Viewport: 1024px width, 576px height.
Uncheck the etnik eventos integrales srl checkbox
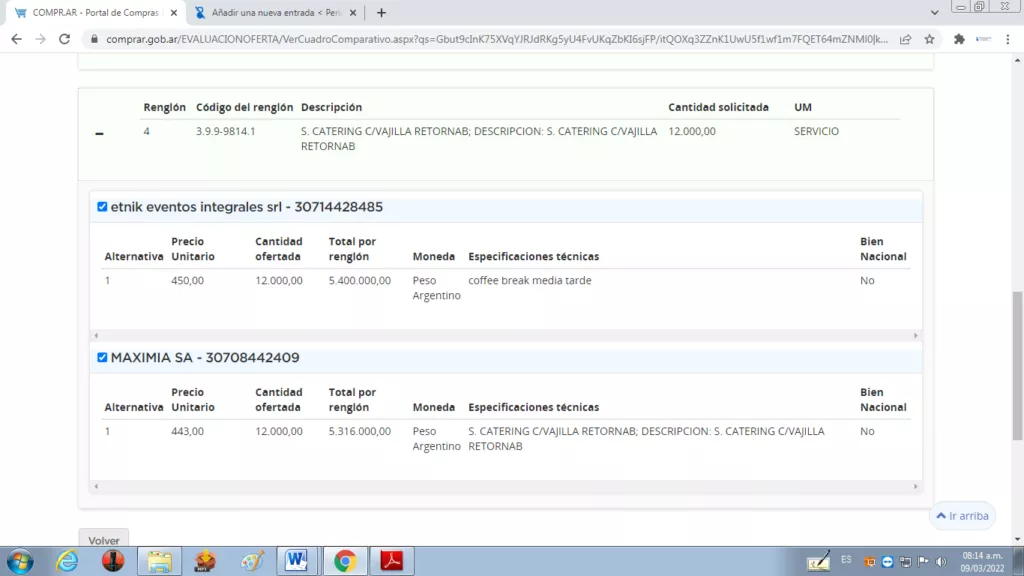pyautogui.click(x=102, y=207)
